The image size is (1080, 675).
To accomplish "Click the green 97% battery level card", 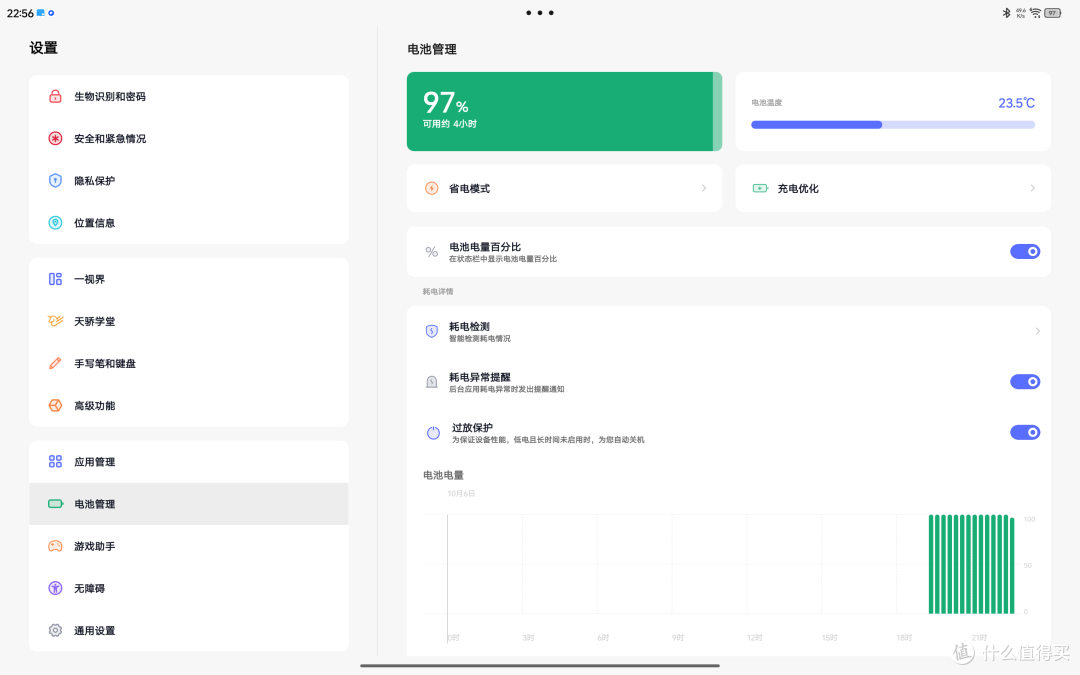I will pyautogui.click(x=564, y=112).
